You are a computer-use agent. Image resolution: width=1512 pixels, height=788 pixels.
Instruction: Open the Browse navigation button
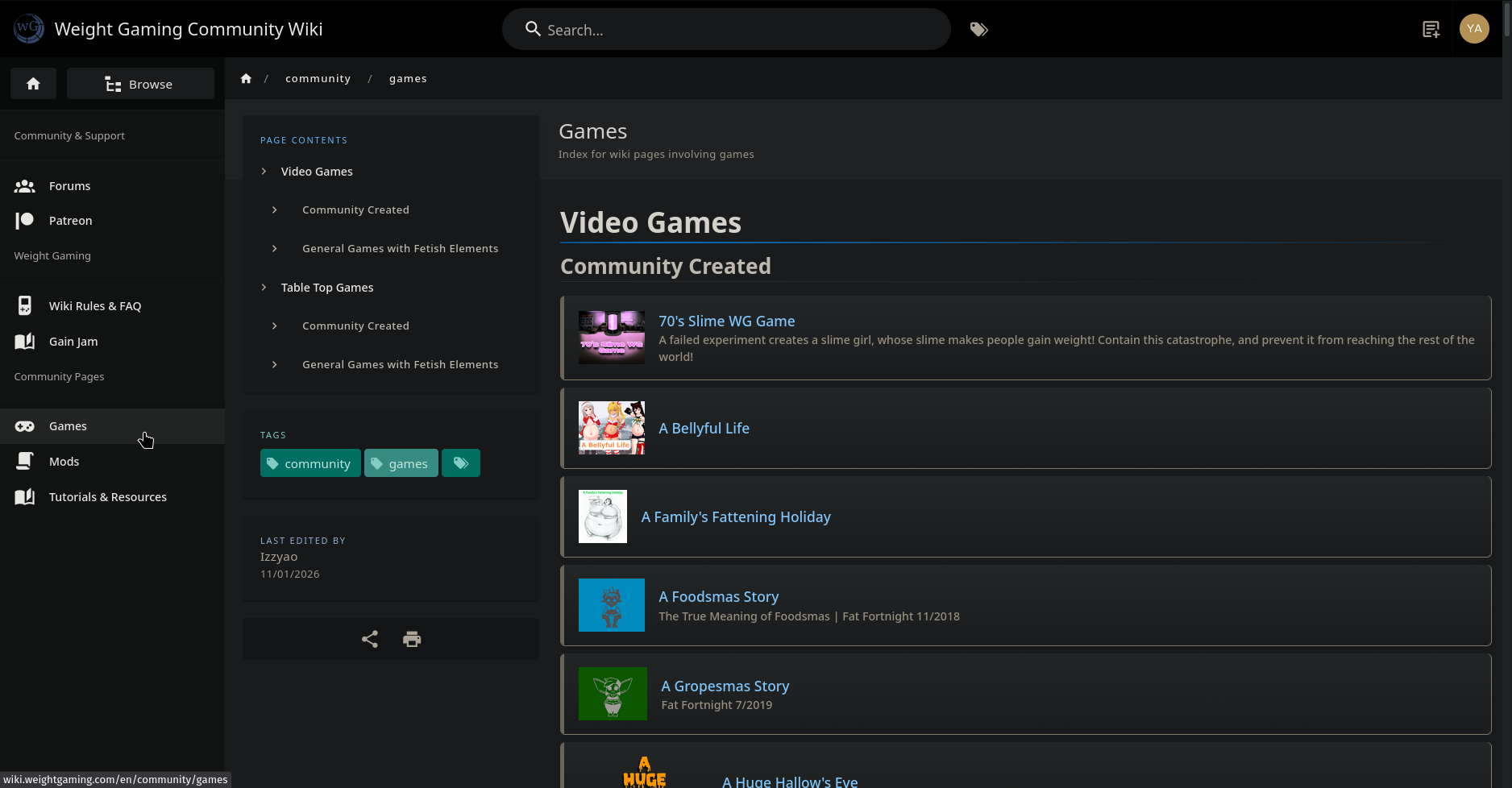[x=140, y=84]
